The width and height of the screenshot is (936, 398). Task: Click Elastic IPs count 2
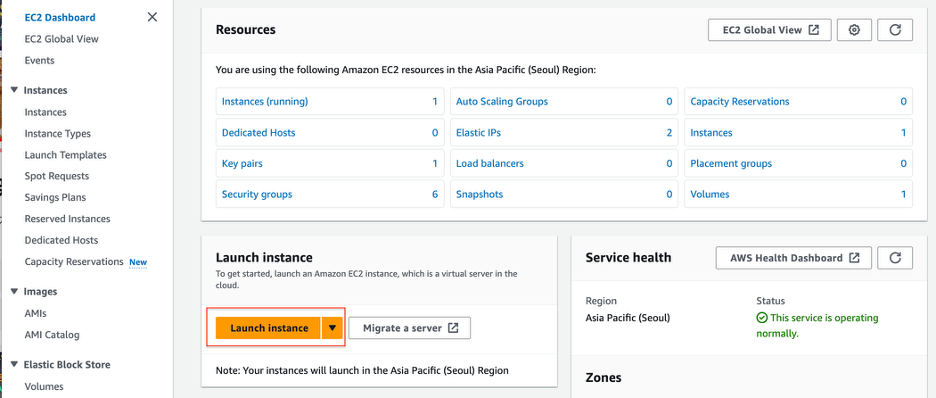pyautogui.click(x=669, y=132)
